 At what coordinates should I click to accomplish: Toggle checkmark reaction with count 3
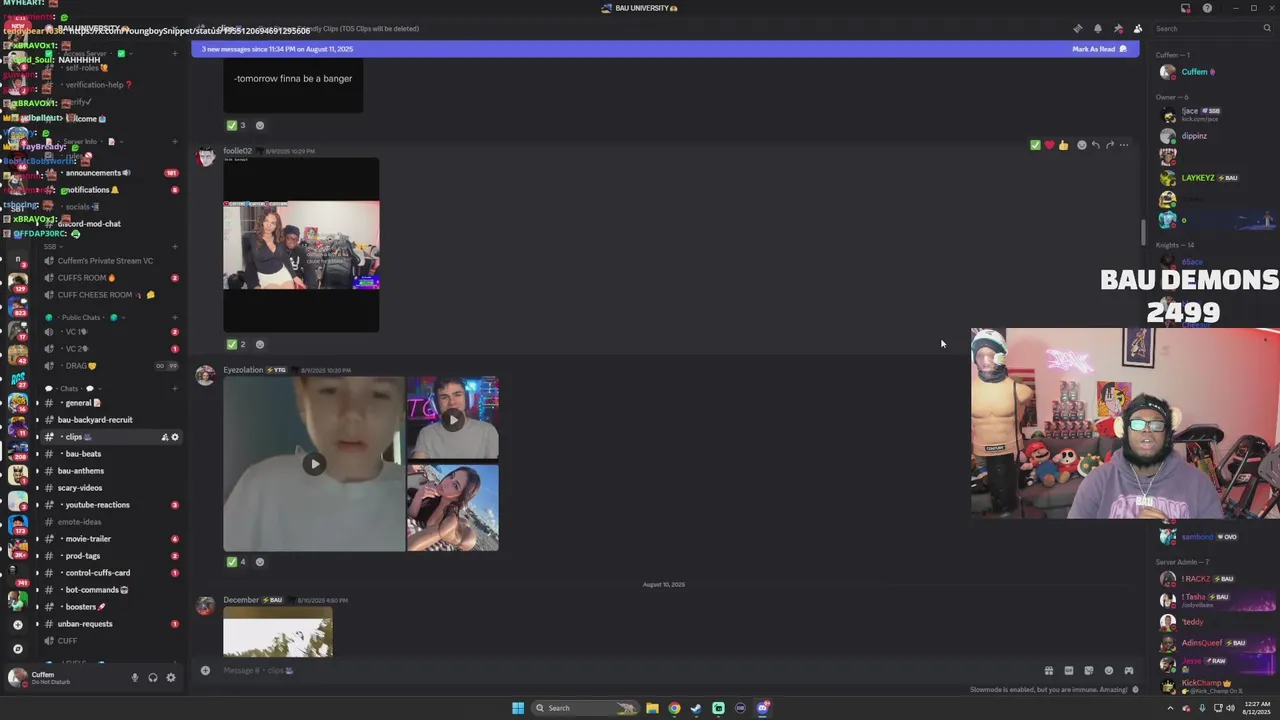coord(236,125)
